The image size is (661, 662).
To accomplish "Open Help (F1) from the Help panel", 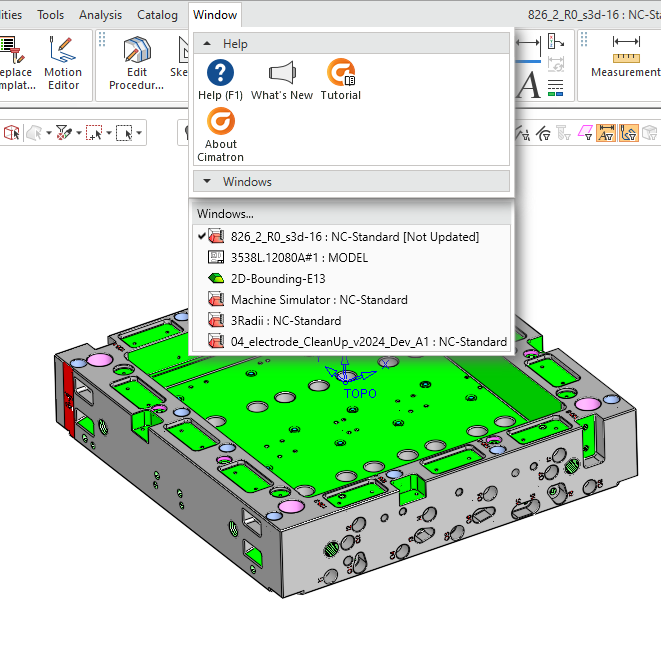I will tap(219, 79).
